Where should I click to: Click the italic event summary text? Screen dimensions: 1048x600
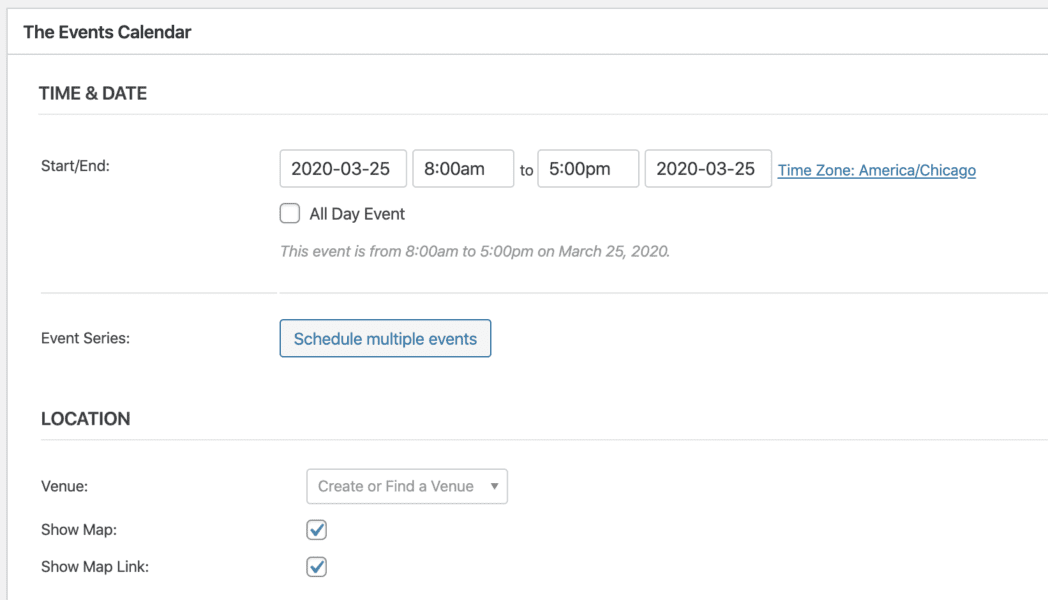click(475, 251)
